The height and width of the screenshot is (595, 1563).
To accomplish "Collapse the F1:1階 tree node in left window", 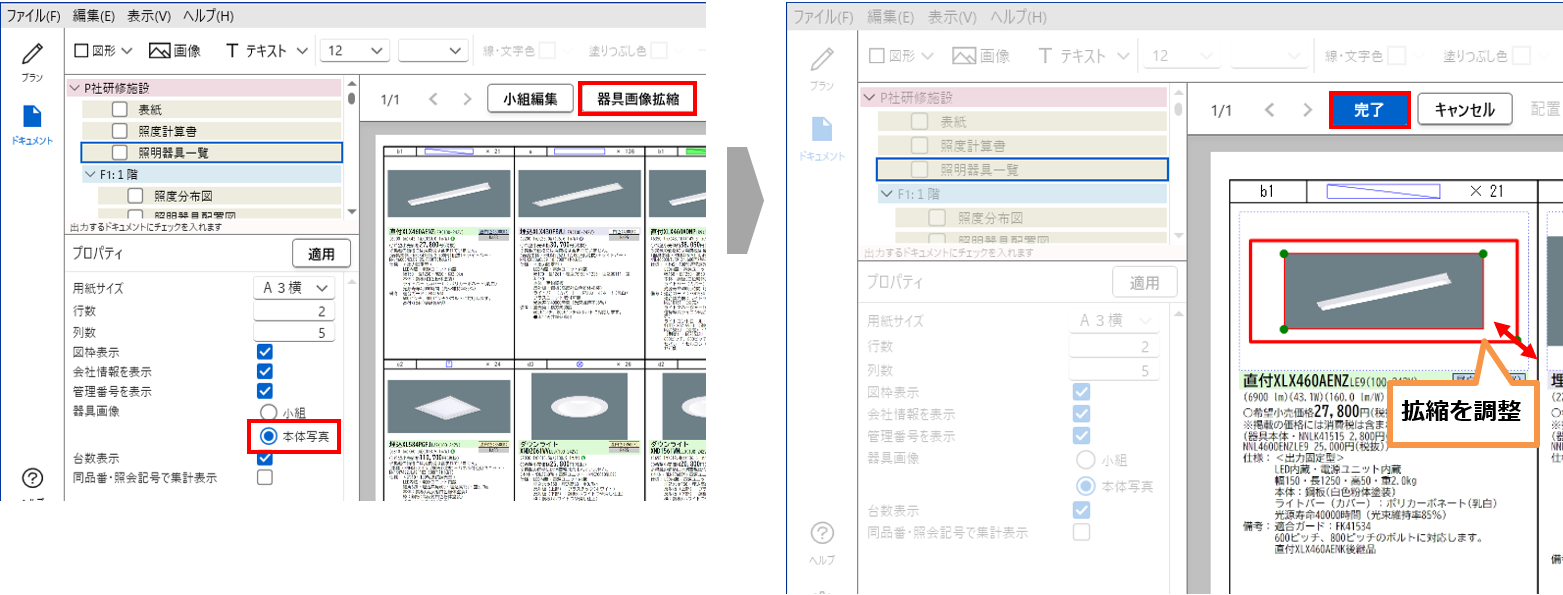I will 90,174.
